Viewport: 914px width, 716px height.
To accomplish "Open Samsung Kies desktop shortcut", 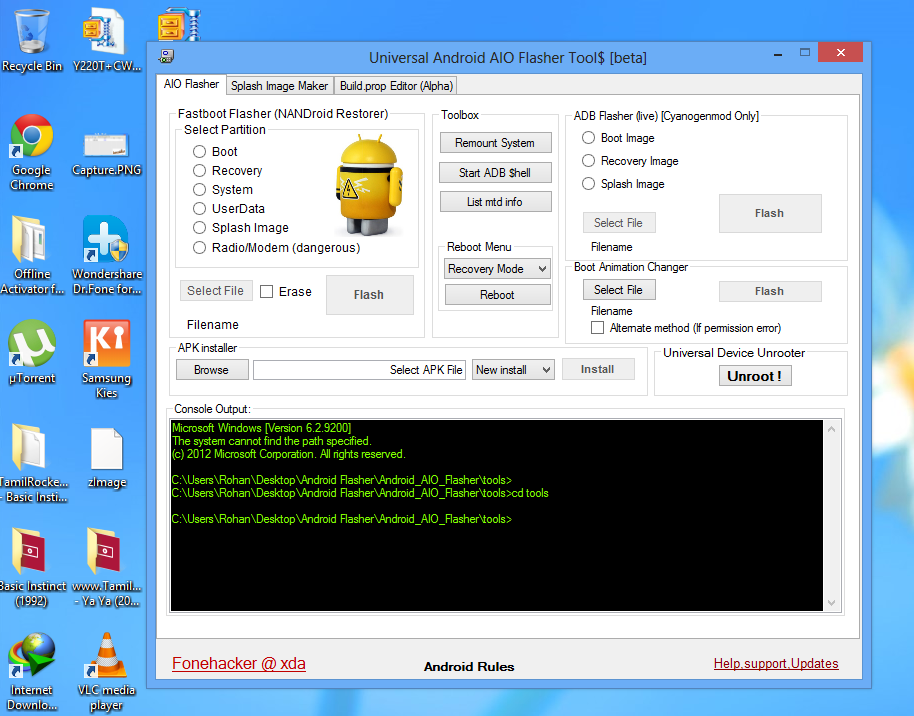I will coord(106,345).
